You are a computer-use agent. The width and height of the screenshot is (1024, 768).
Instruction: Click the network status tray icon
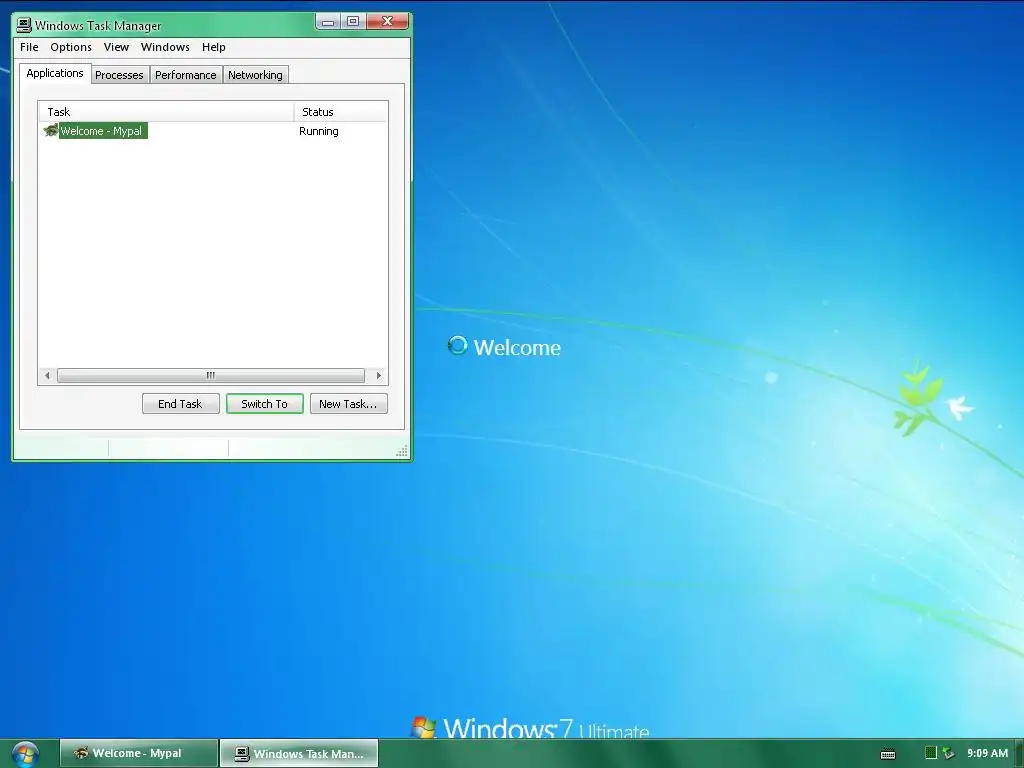(x=948, y=753)
